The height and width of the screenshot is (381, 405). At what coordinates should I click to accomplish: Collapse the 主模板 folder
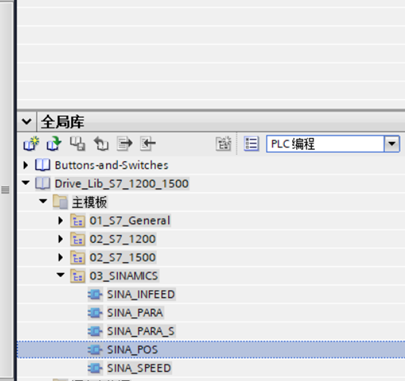click(x=43, y=201)
